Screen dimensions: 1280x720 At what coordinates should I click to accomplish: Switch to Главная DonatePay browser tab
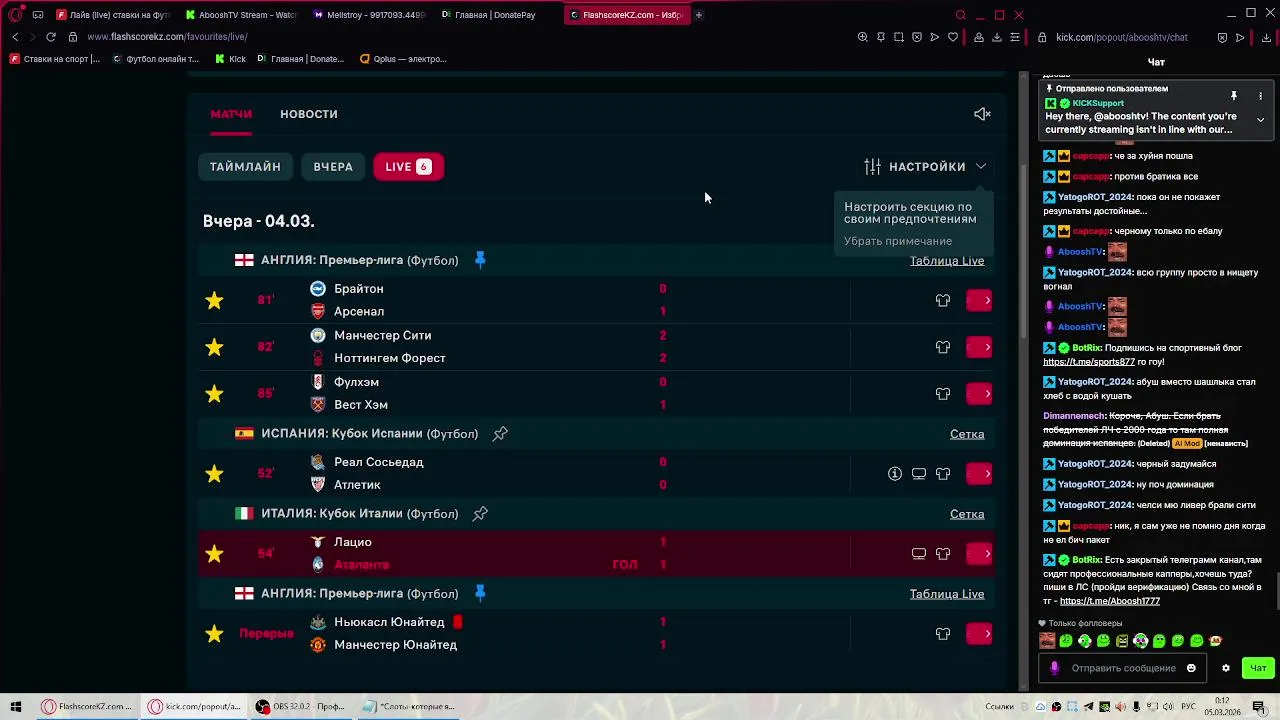497,15
